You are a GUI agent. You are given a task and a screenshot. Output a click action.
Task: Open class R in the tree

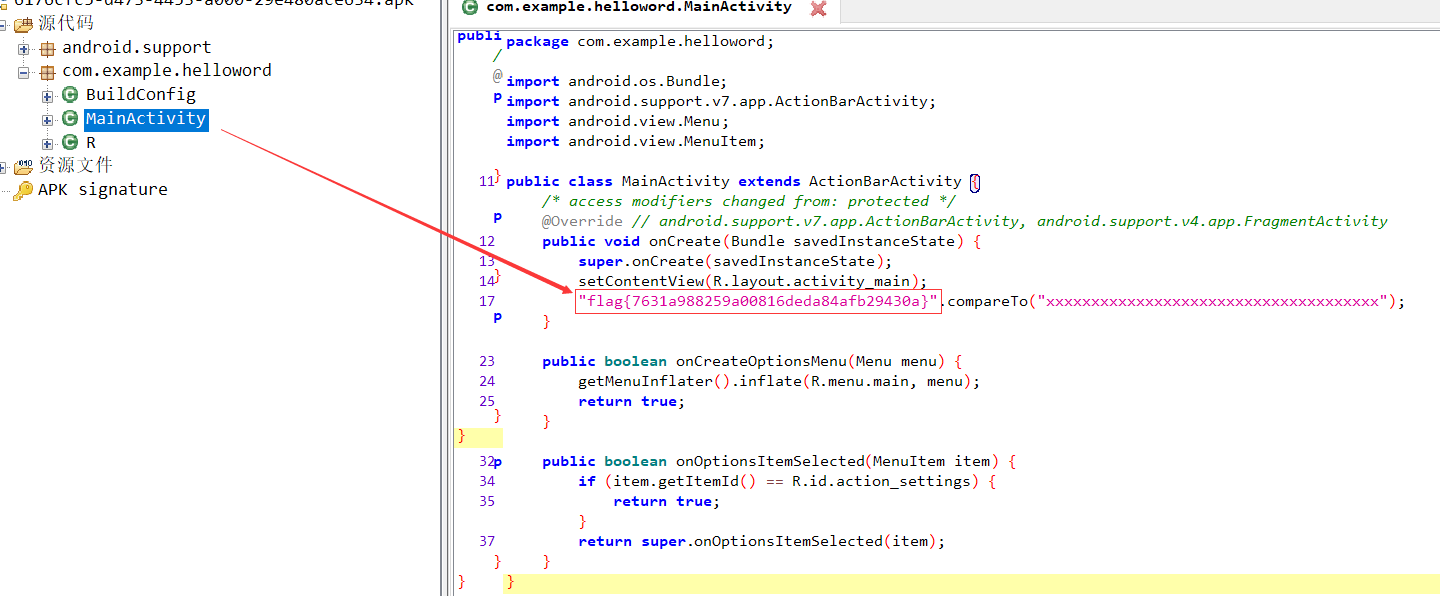(x=91, y=143)
